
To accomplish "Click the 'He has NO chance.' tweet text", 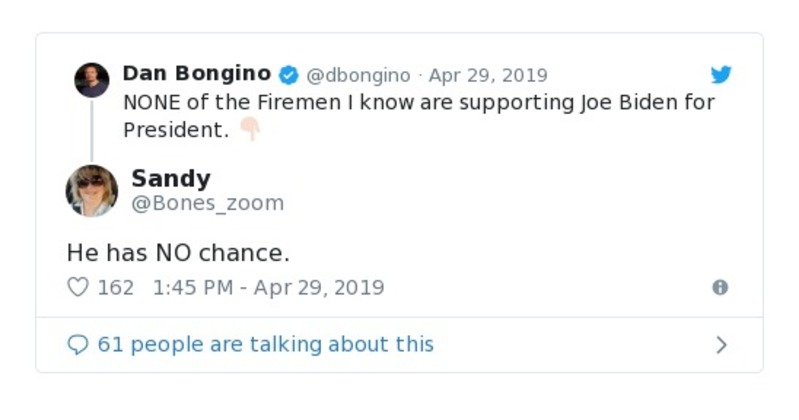I will point(178,253).
